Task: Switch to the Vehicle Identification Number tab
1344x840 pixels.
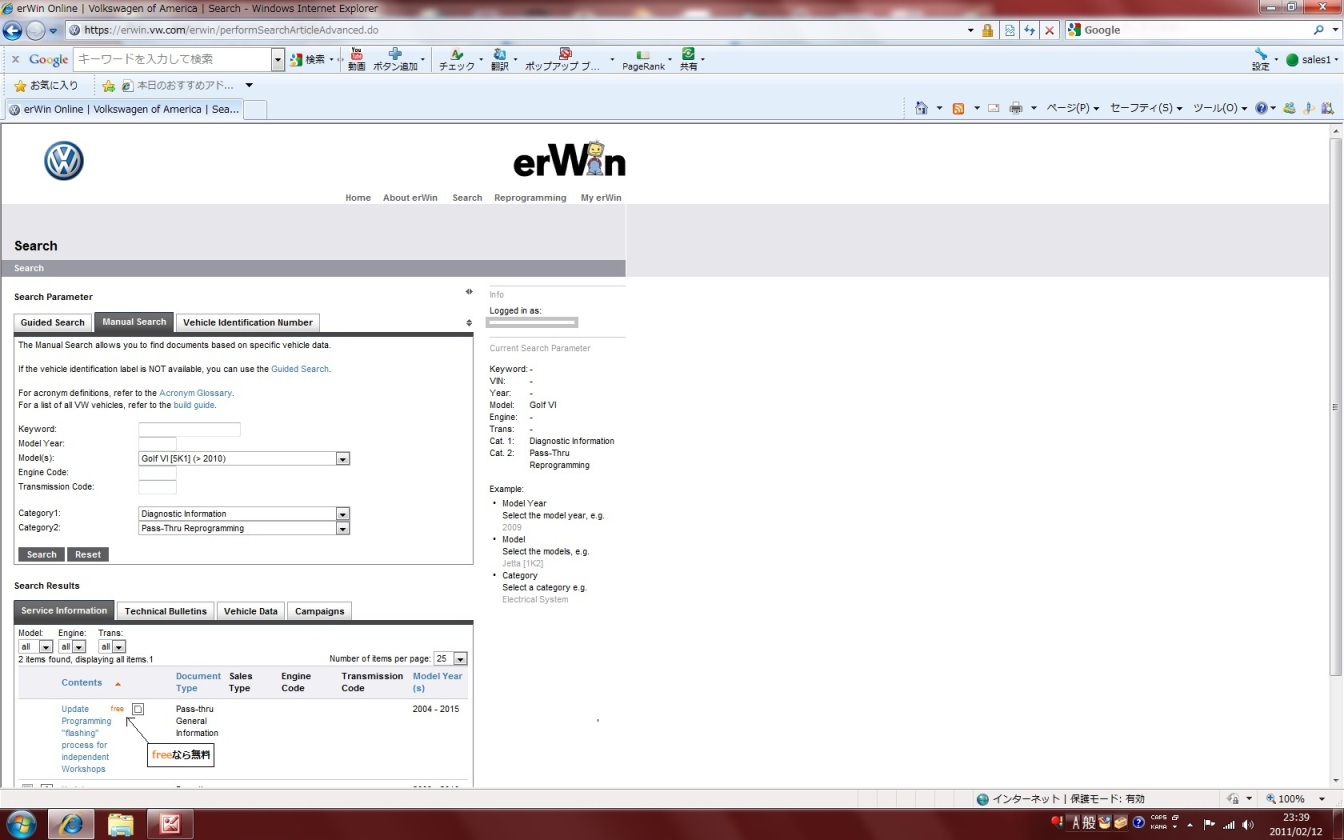Action: coord(248,322)
